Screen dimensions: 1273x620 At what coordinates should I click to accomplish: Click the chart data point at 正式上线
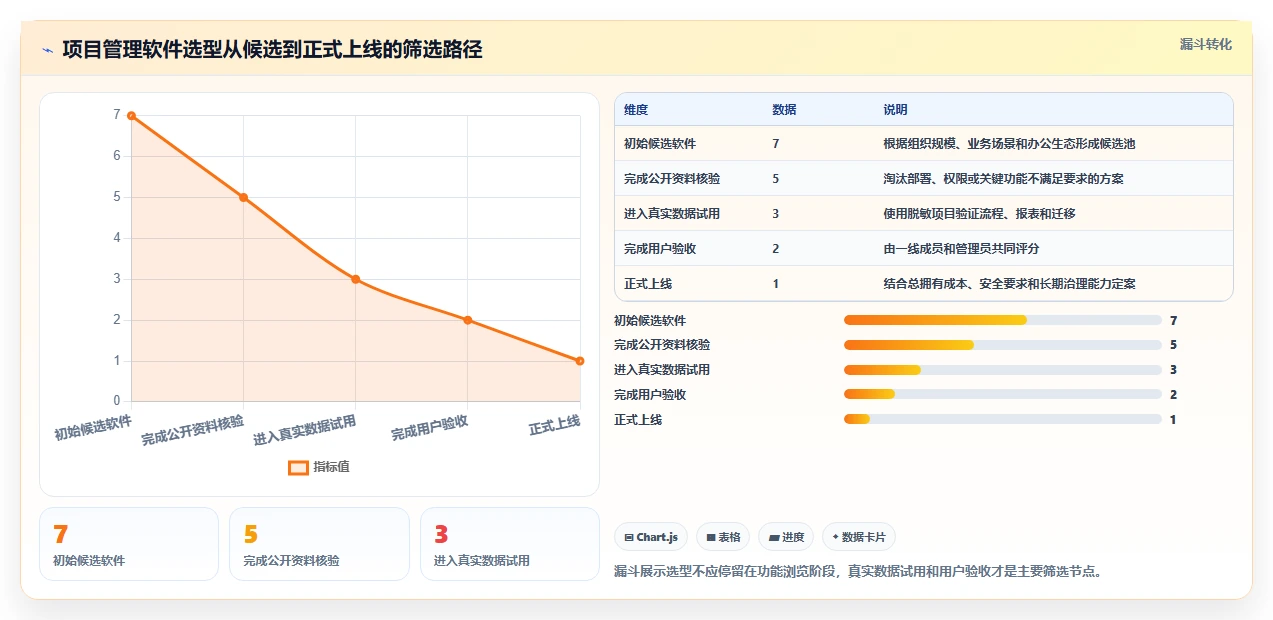(x=580, y=361)
